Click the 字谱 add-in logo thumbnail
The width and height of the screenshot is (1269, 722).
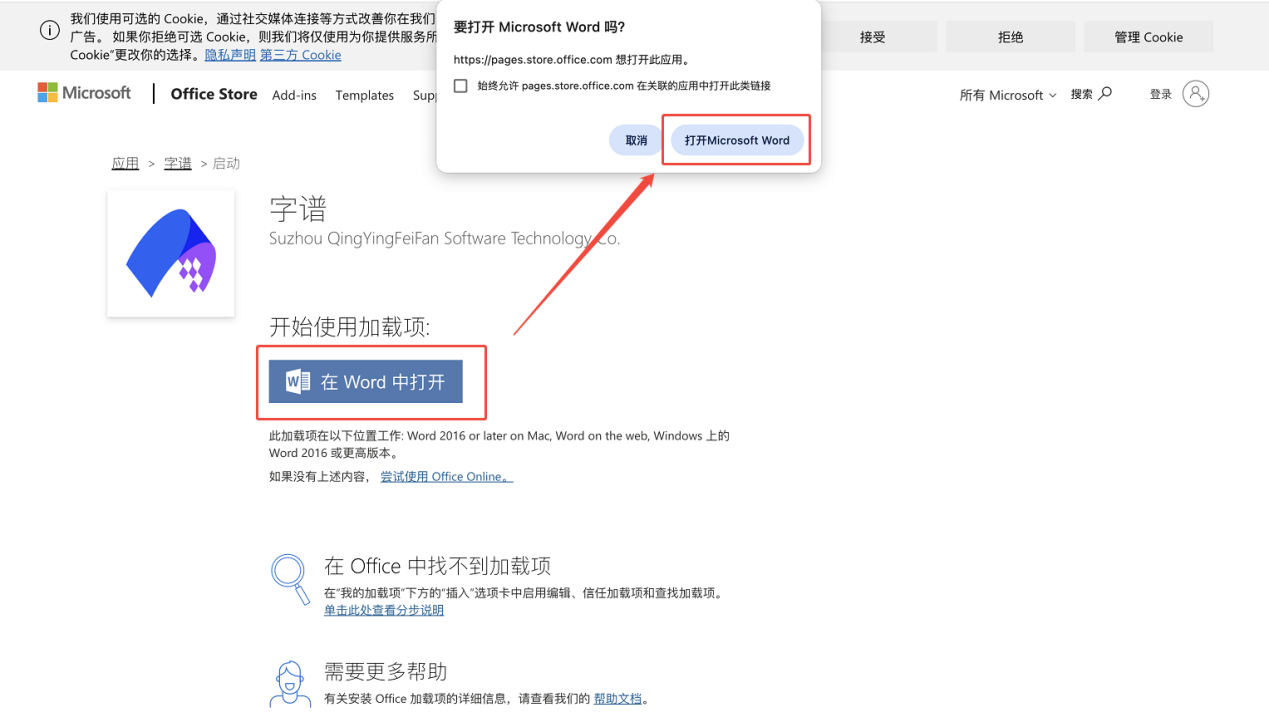click(171, 253)
